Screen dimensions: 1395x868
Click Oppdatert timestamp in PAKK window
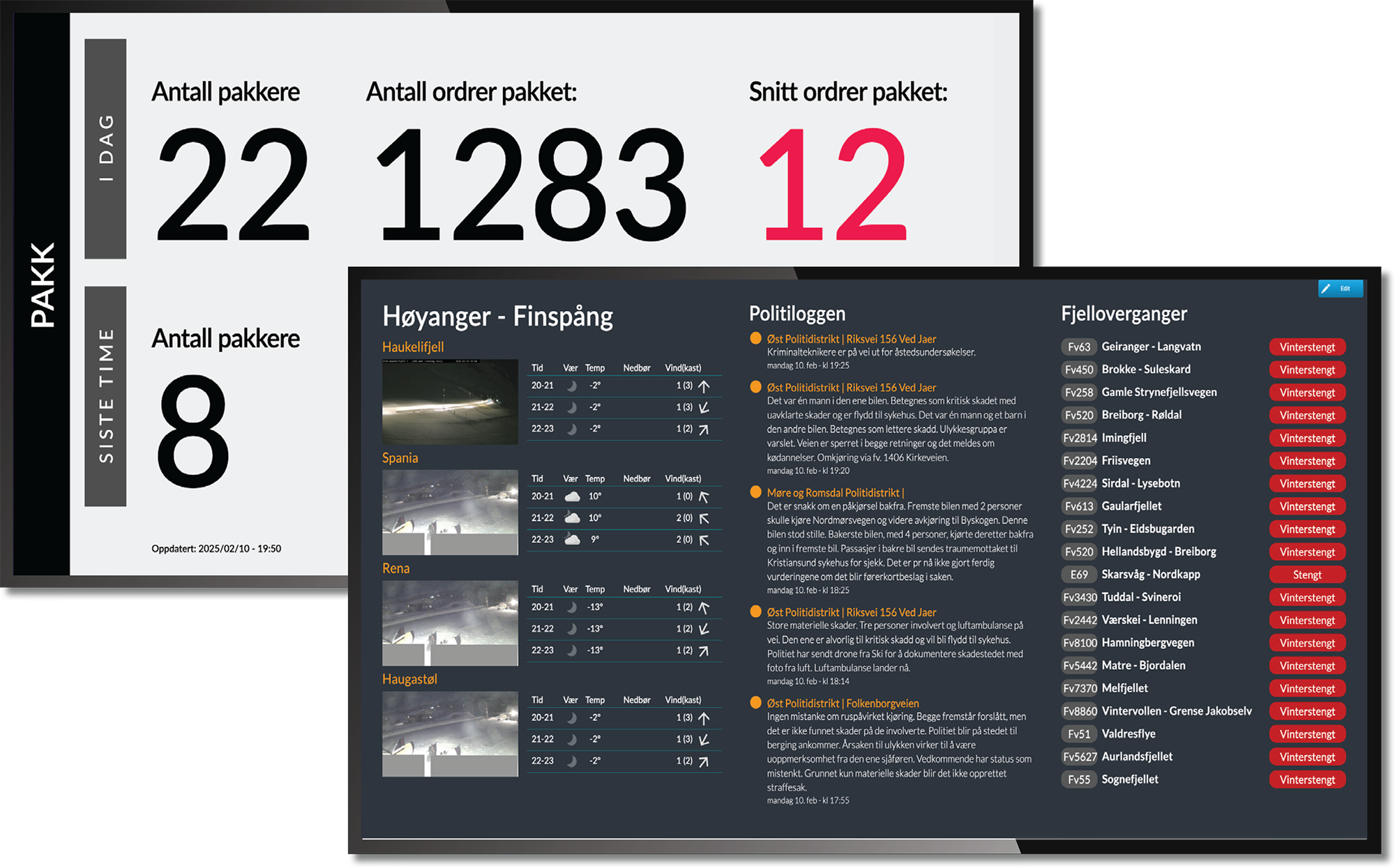(x=216, y=549)
